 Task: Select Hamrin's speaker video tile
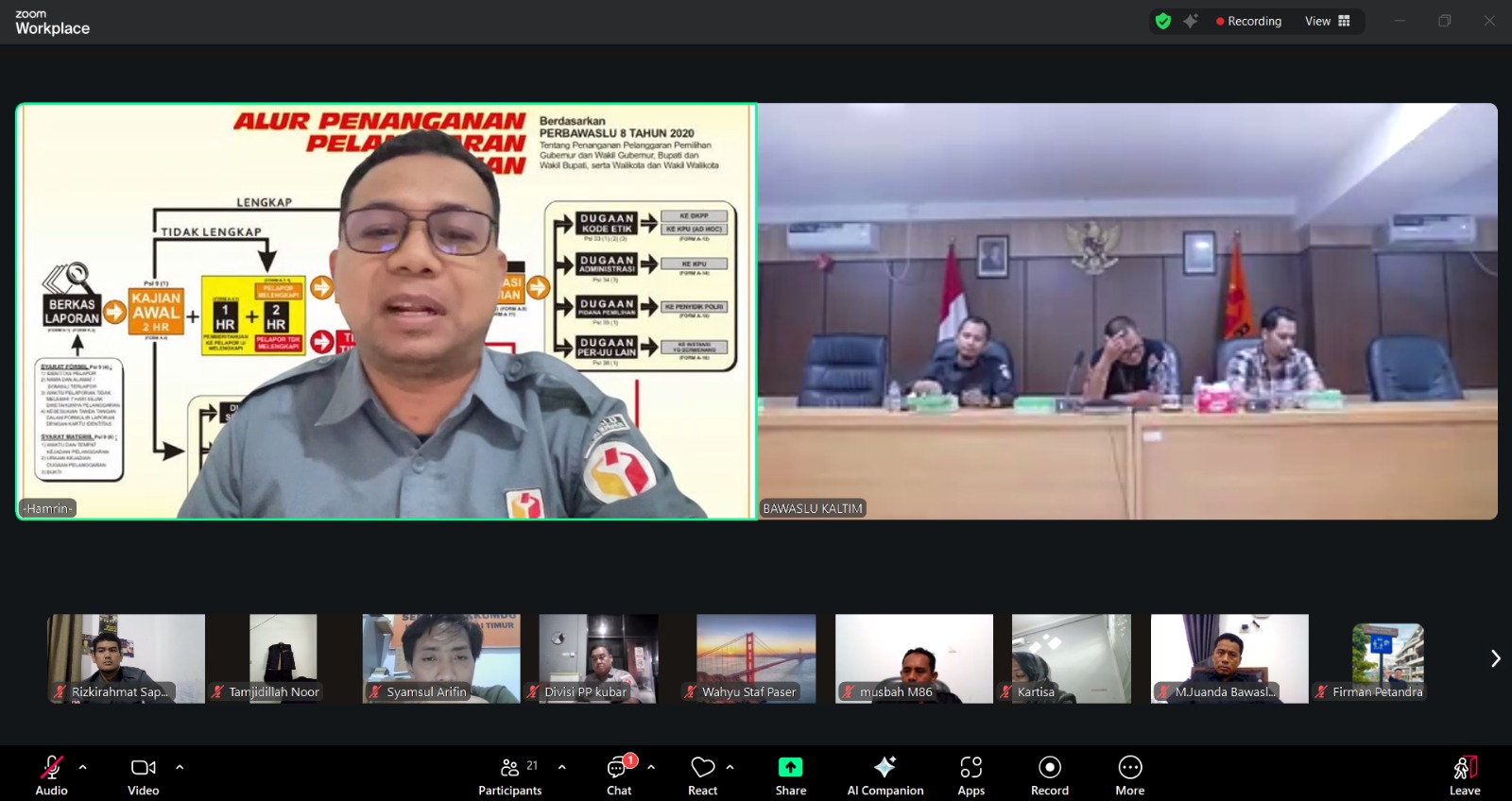[387, 312]
